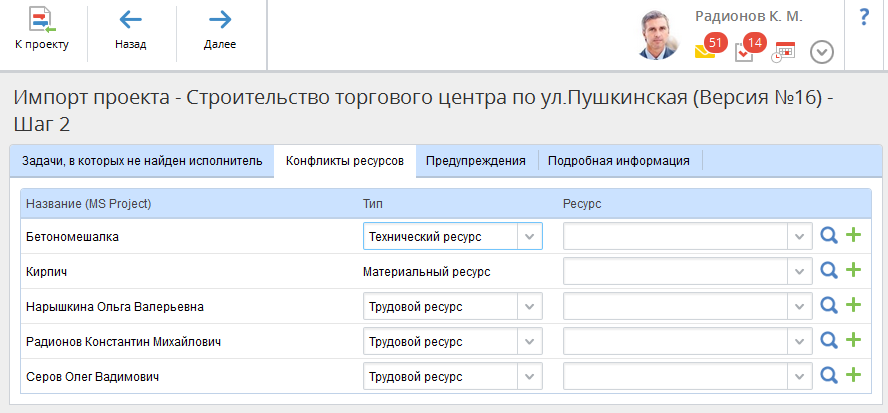Screen dimensions: 888x413
Task: Open the mail notifications icon with 51 badge
Action: [x=707, y=50]
